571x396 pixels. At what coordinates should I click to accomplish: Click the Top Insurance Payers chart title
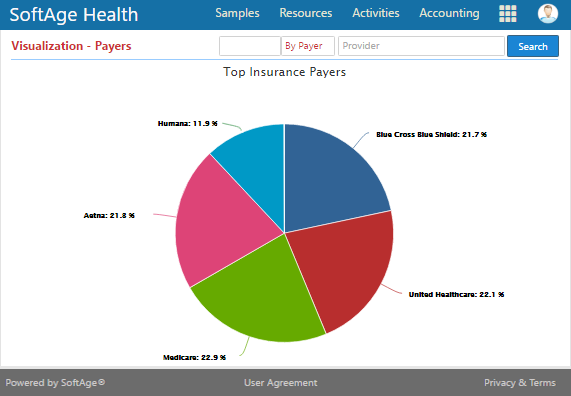pos(284,72)
